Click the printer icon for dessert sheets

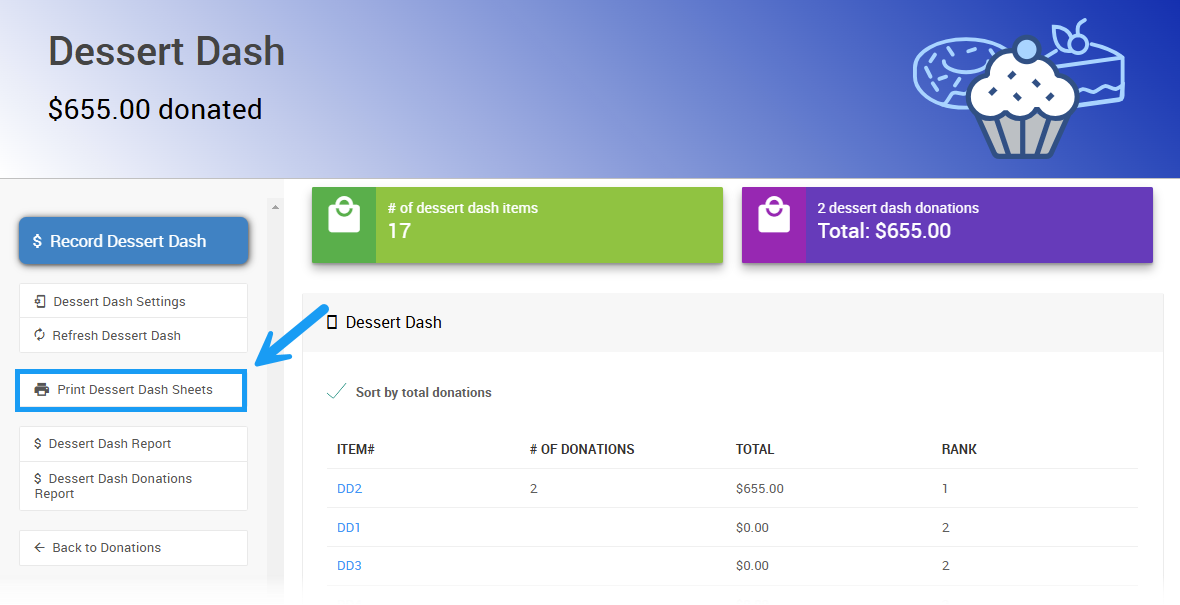(x=41, y=390)
